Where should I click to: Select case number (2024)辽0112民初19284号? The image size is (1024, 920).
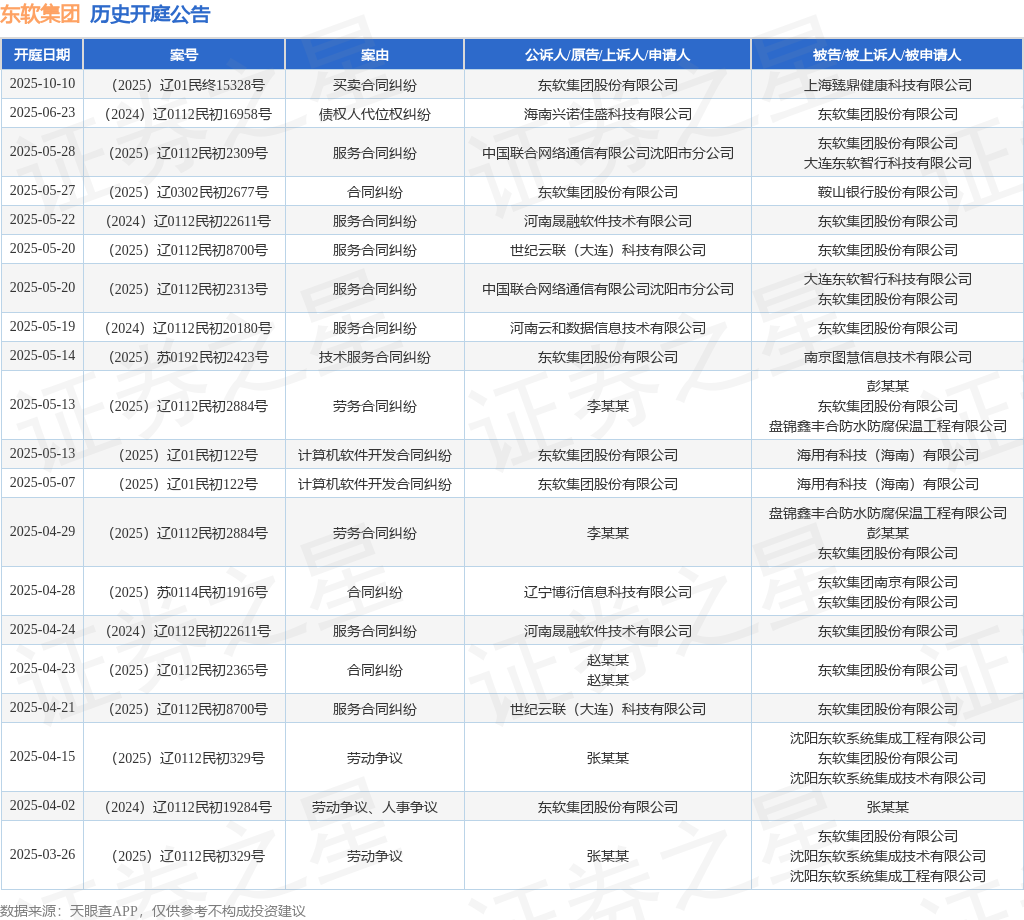(x=188, y=808)
